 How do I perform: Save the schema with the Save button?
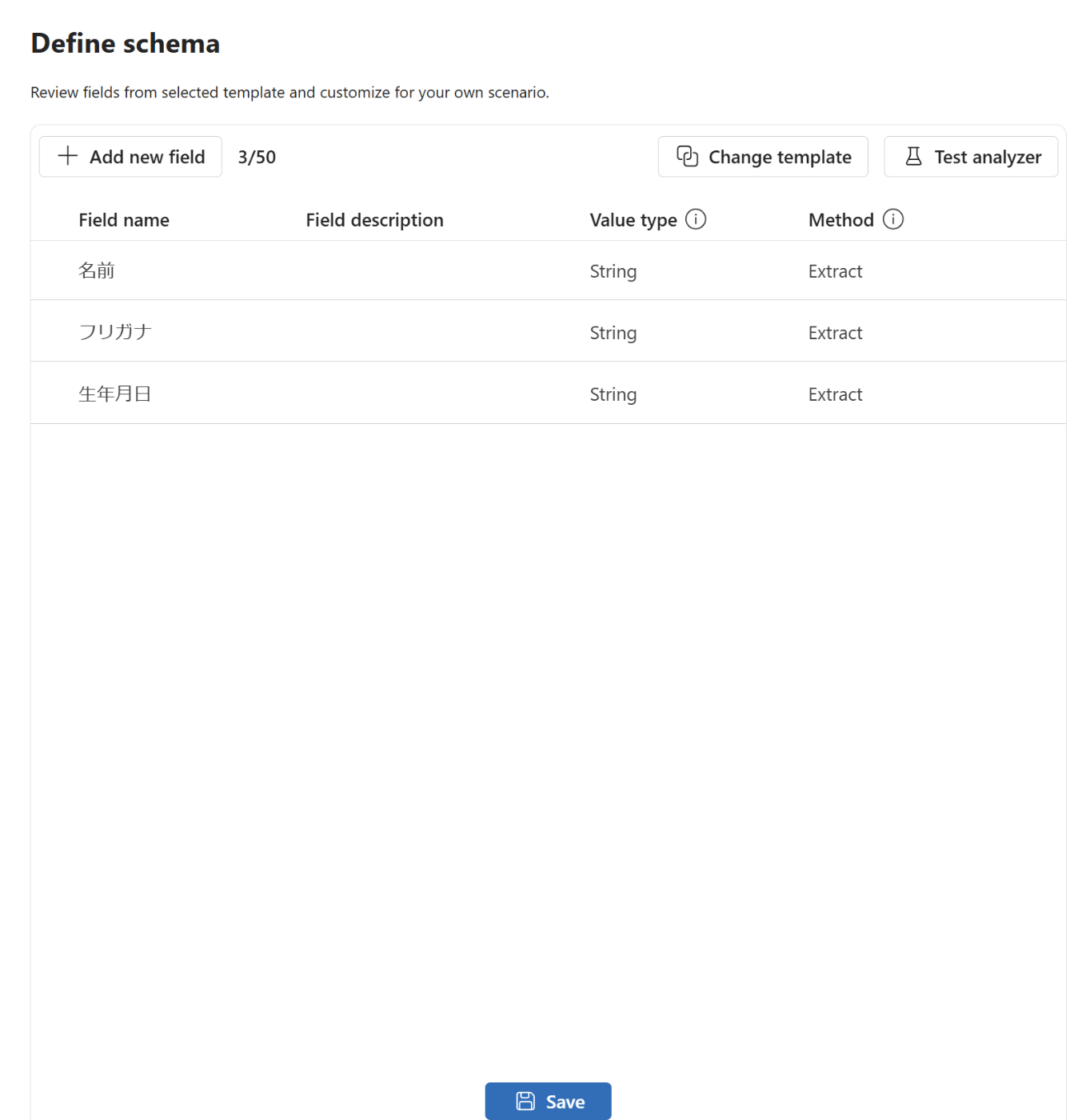548,1102
